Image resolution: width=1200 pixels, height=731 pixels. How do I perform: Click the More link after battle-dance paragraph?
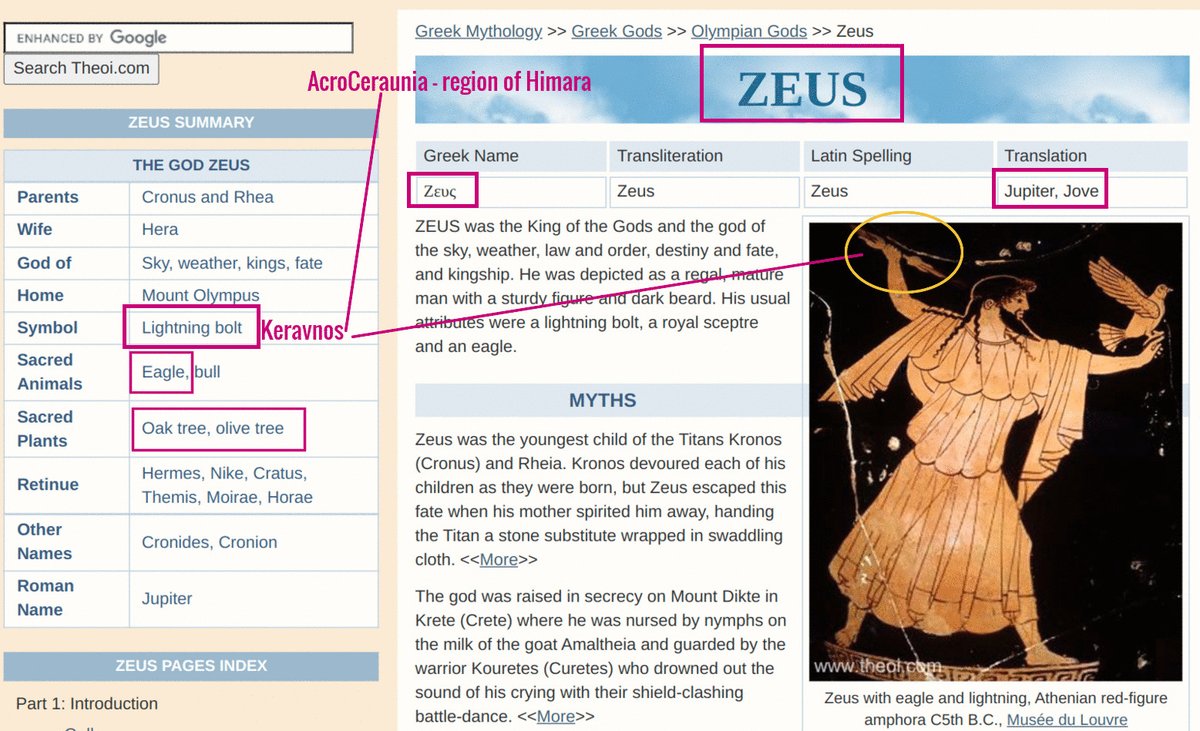pos(556,716)
